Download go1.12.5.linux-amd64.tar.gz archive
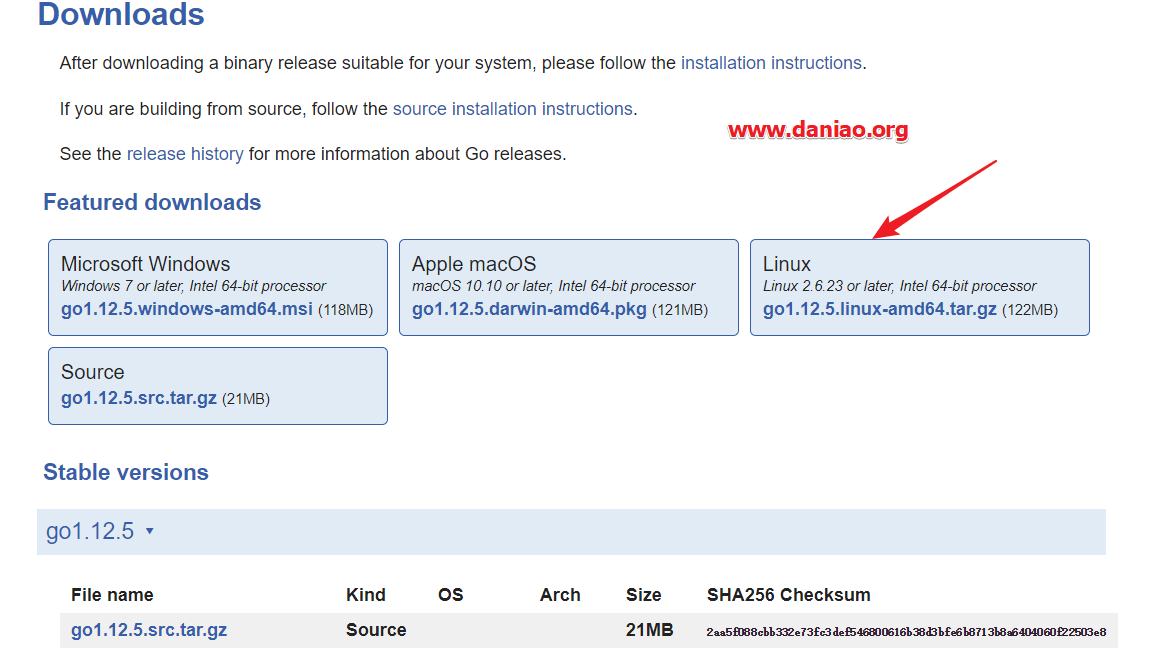 [x=880, y=309]
